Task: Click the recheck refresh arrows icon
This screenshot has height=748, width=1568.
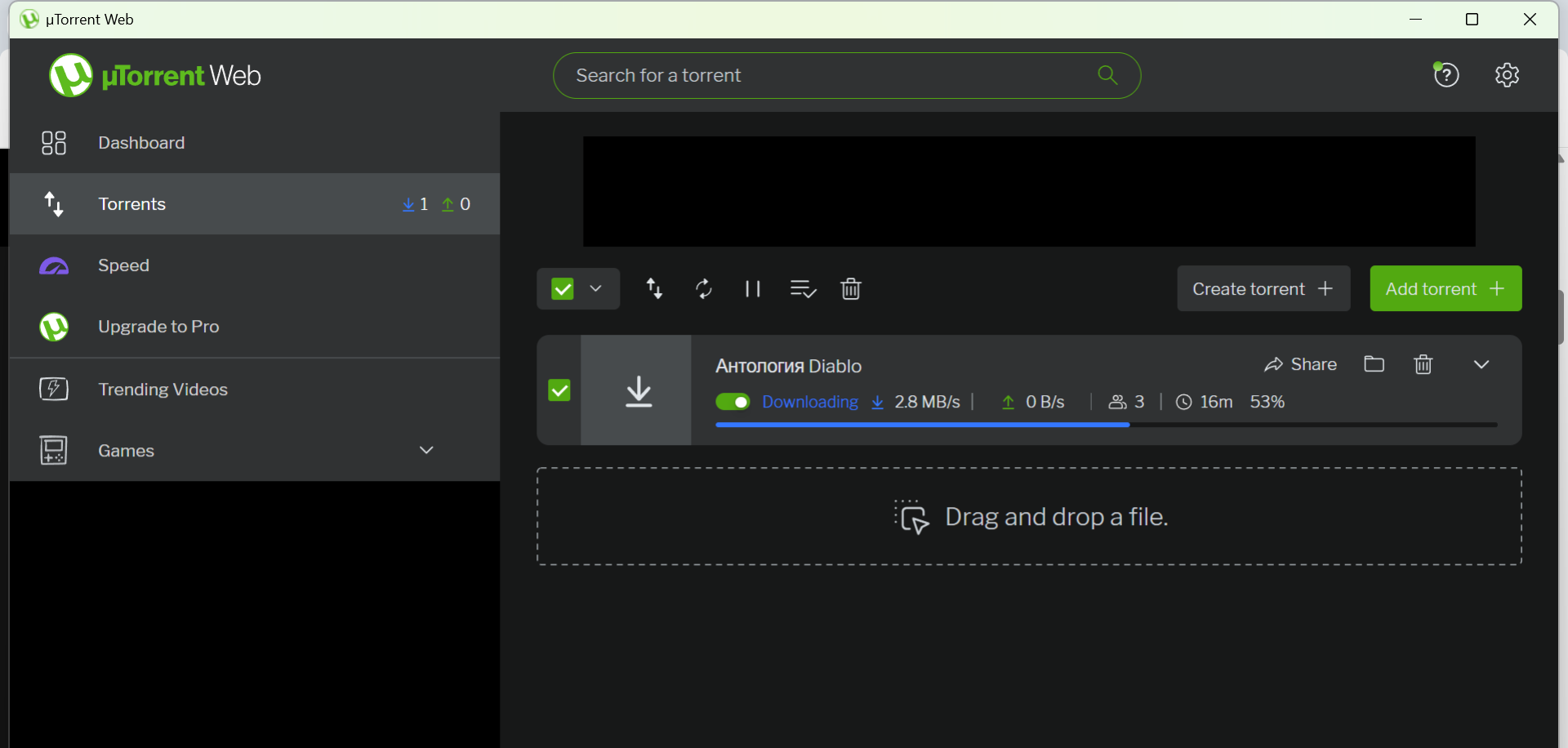Action: (x=703, y=289)
